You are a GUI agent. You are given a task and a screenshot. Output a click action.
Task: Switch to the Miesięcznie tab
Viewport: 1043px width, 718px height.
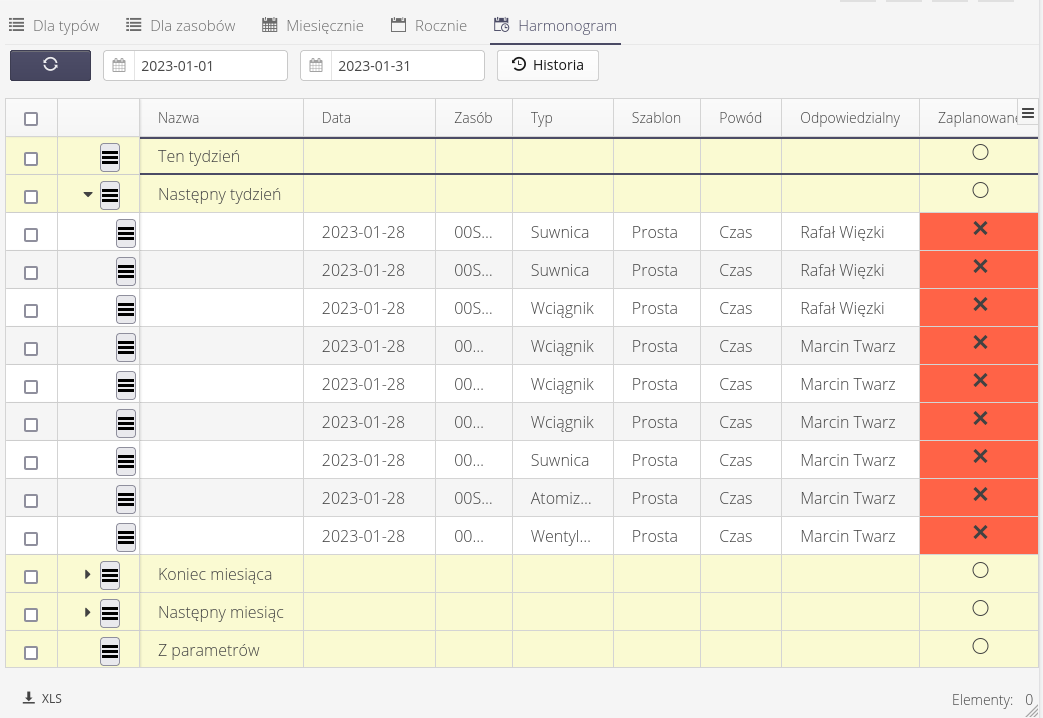[x=312, y=26]
